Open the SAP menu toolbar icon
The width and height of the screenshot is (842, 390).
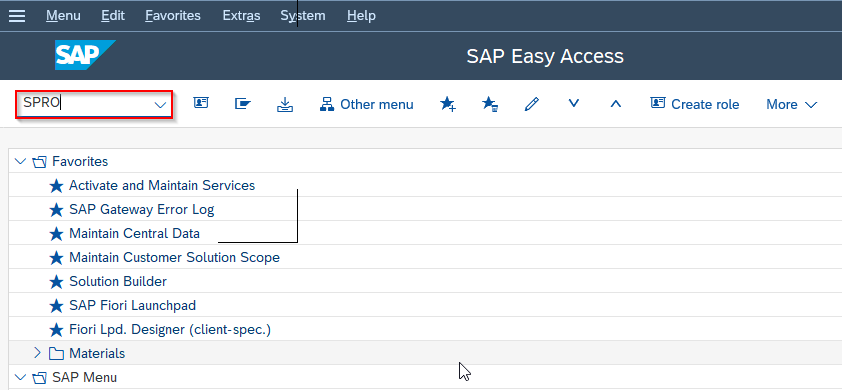(x=243, y=103)
